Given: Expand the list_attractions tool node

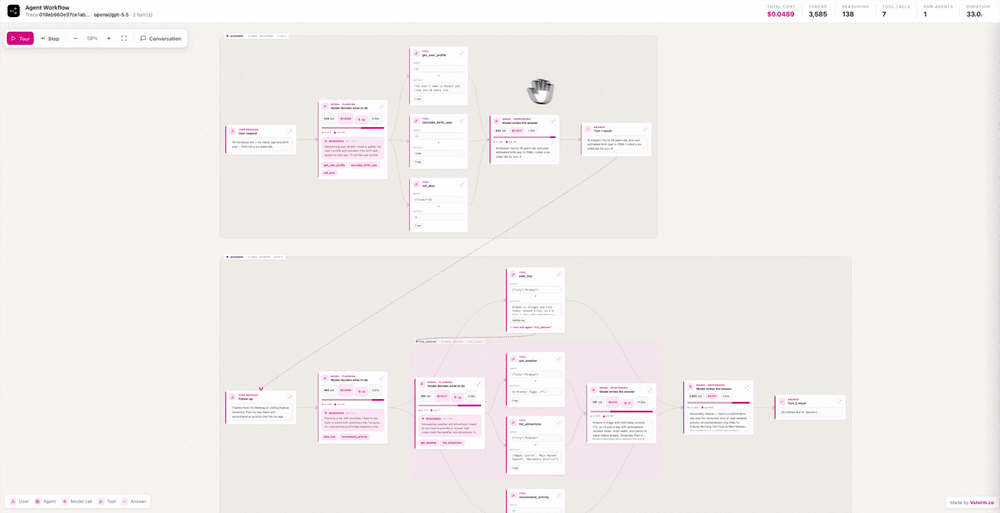Looking at the screenshot, I should tap(559, 423).
